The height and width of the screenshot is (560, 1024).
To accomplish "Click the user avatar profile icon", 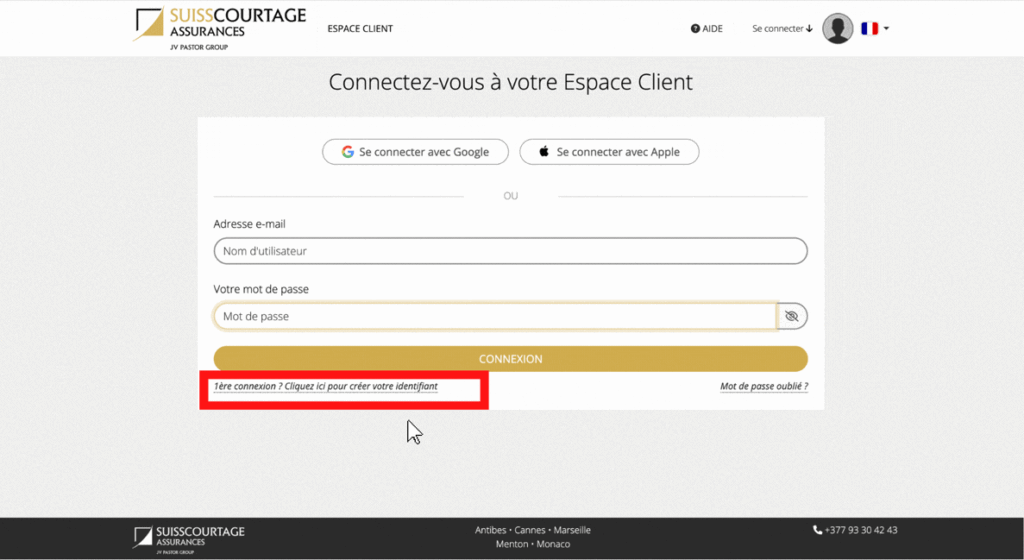I will [x=837, y=29].
